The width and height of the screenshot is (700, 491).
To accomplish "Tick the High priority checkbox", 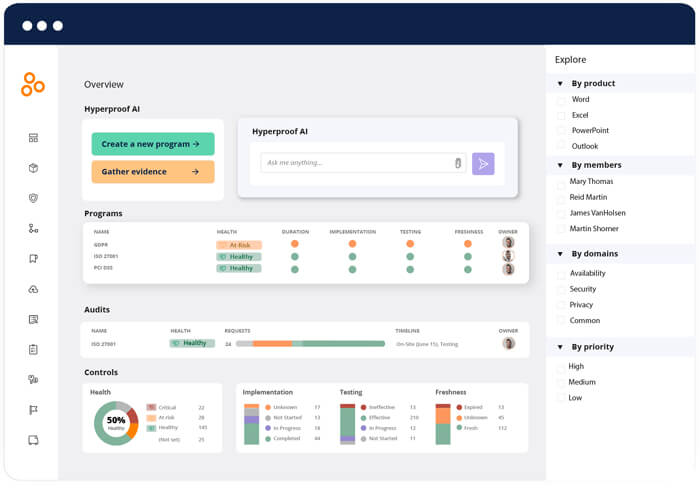I will [x=561, y=366].
